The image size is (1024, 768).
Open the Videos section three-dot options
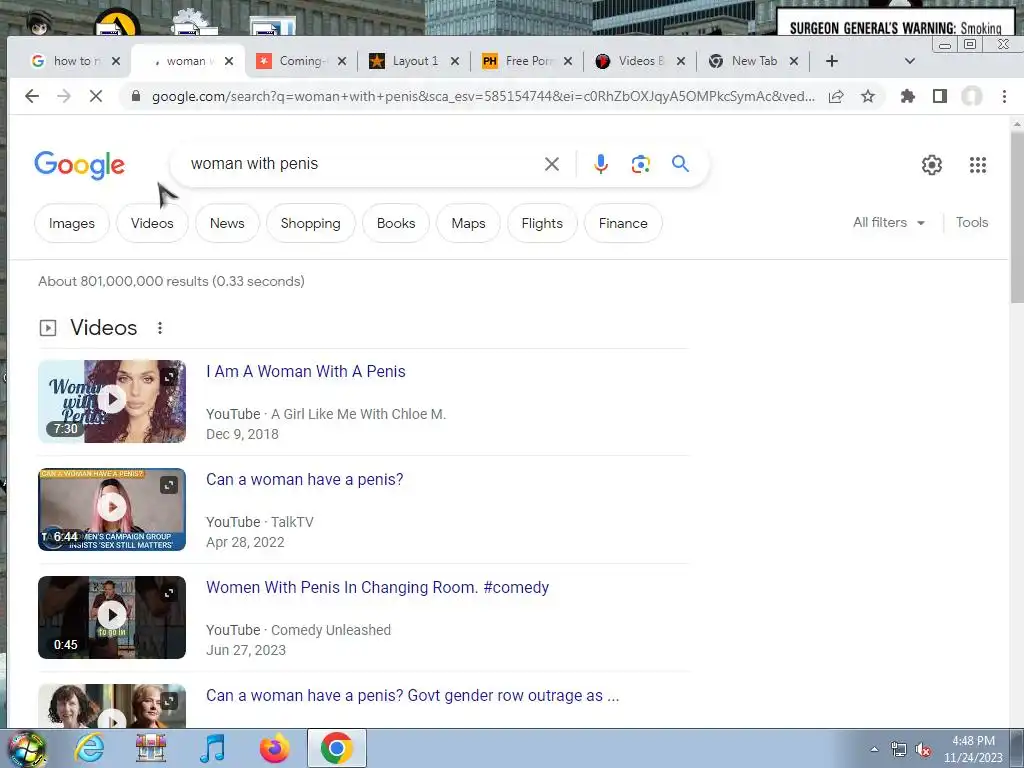tap(159, 328)
